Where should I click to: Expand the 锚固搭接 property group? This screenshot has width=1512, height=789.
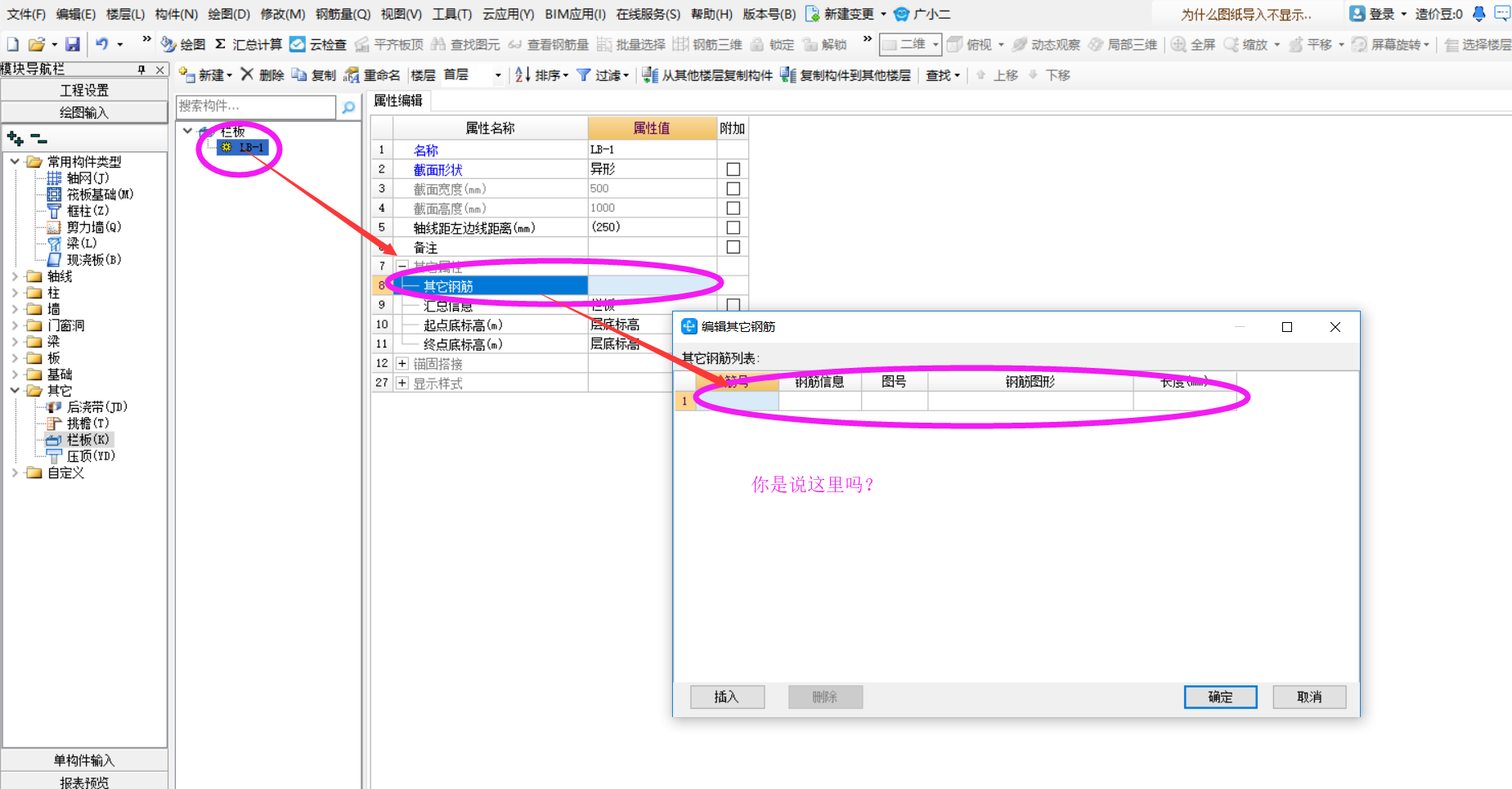point(402,363)
